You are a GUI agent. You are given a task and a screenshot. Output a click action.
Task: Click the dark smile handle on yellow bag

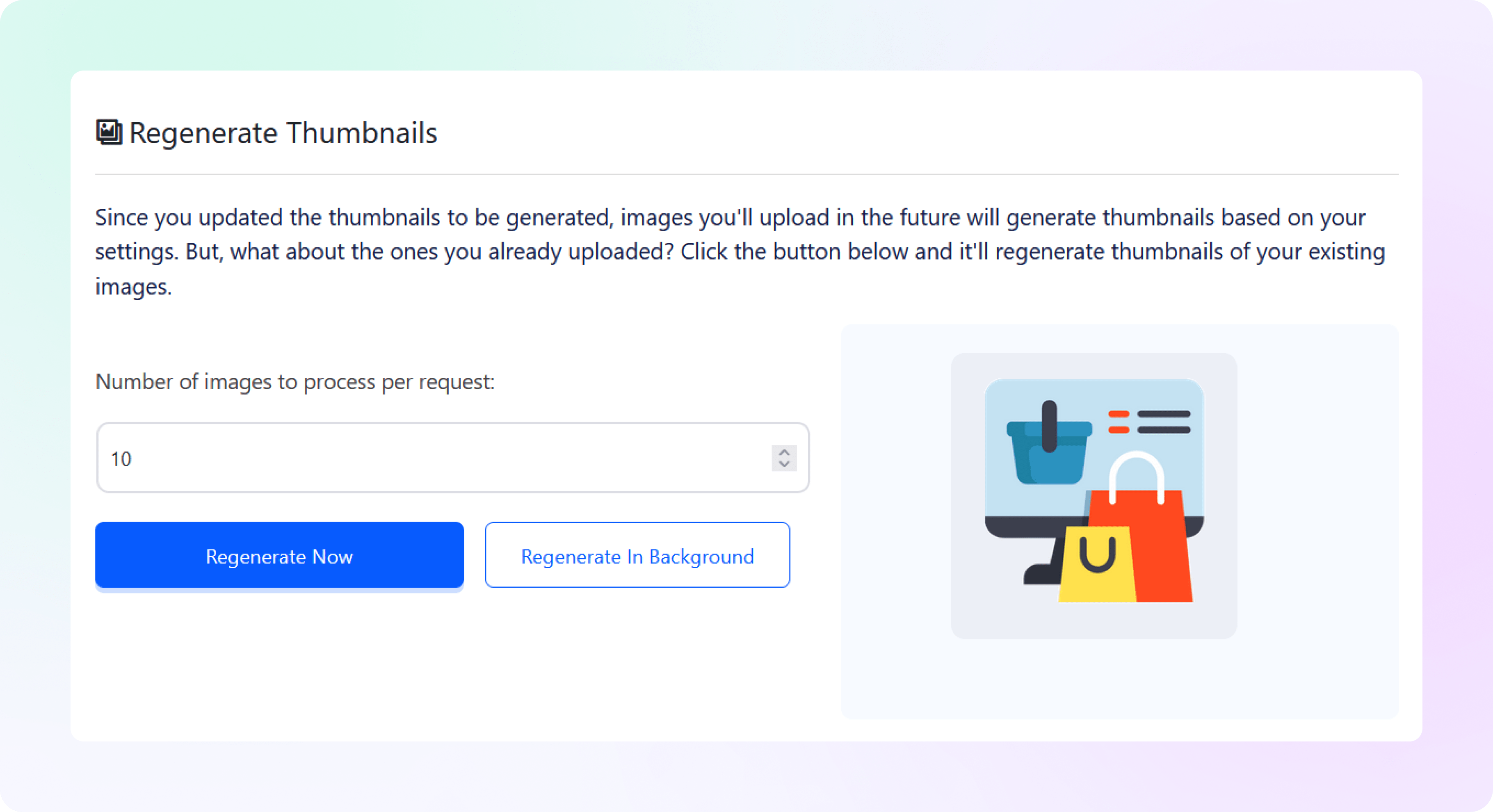click(x=1097, y=555)
